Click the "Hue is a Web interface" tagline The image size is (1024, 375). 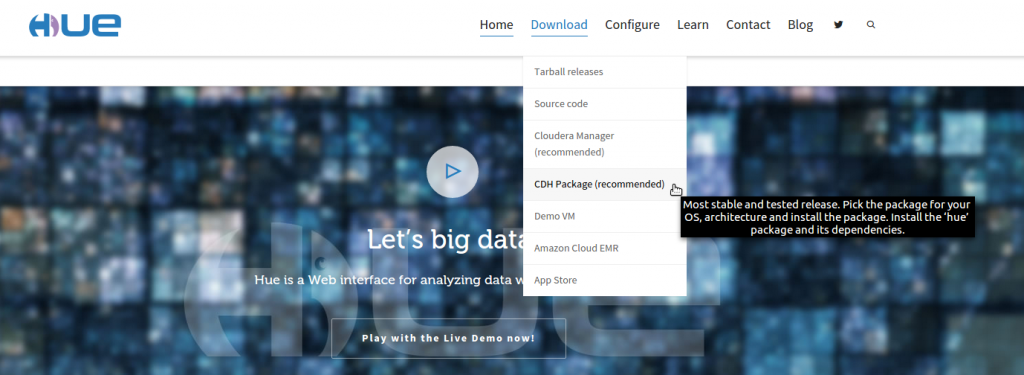coord(389,280)
